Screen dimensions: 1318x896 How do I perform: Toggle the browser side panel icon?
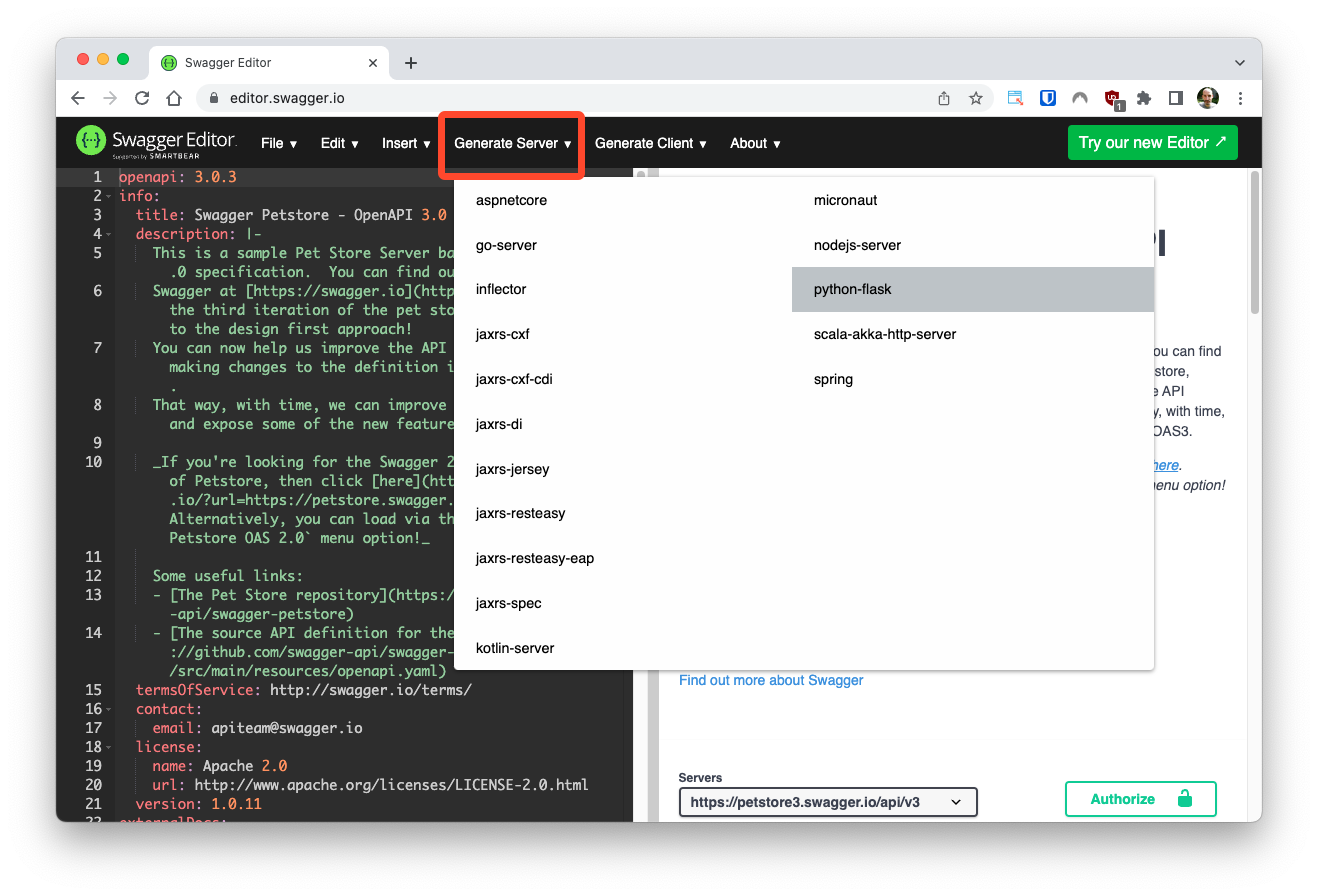point(1176,98)
